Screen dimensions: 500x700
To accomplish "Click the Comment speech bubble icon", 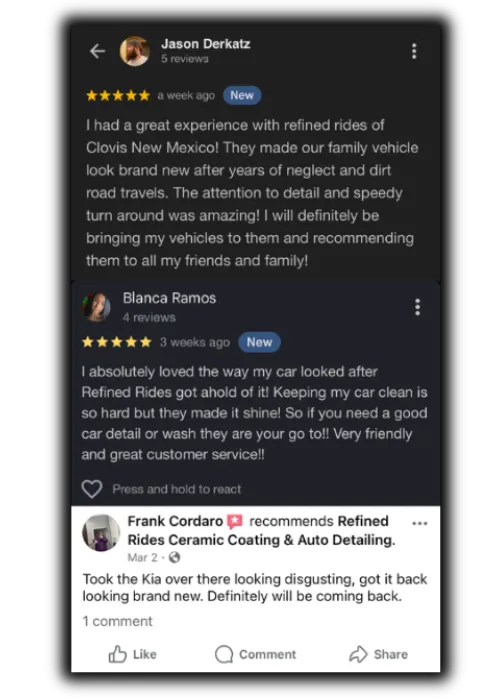I will (x=224, y=654).
